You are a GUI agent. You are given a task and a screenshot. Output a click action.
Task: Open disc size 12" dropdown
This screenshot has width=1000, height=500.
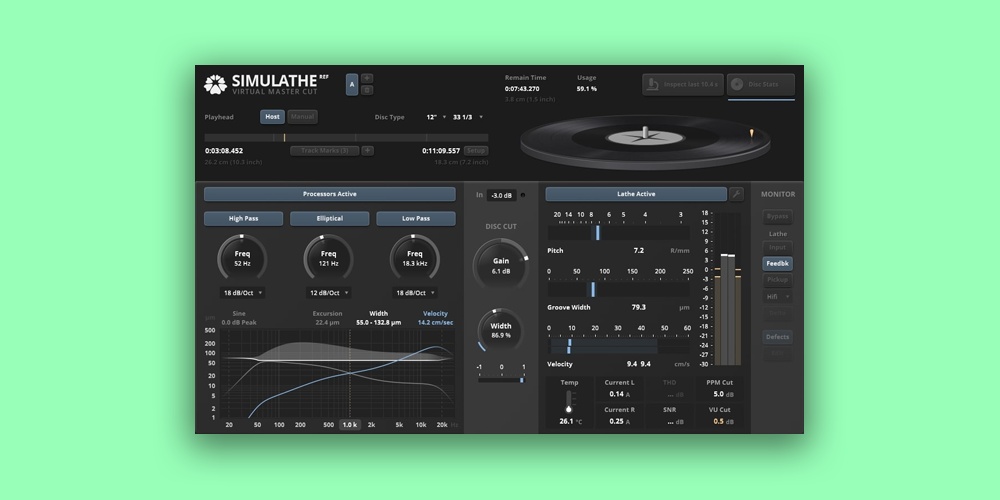point(436,117)
